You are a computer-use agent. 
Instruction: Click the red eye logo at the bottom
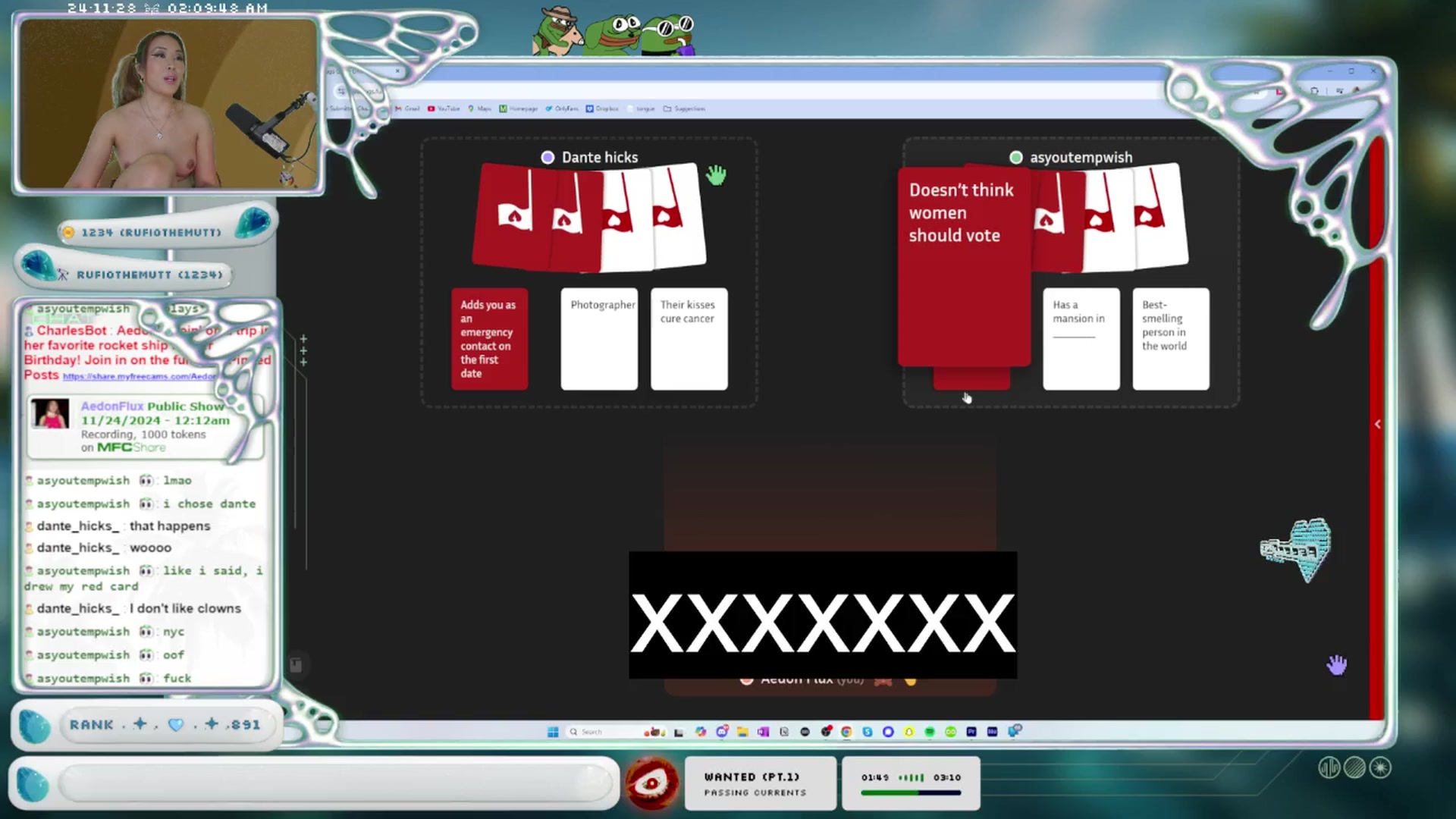[652, 783]
